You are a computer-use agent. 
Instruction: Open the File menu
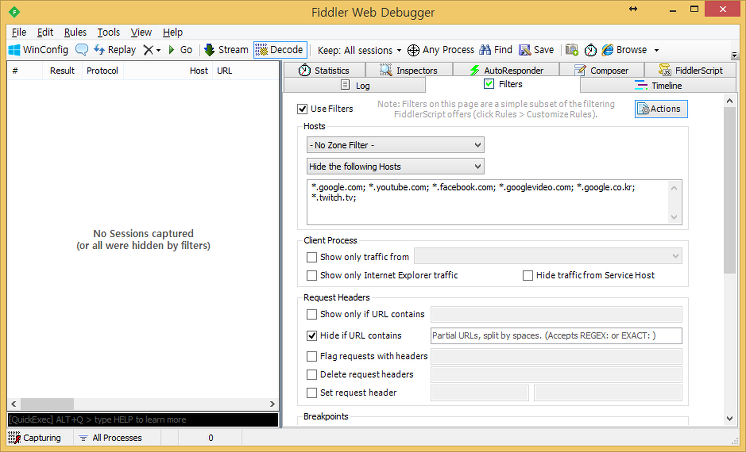[19, 32]
